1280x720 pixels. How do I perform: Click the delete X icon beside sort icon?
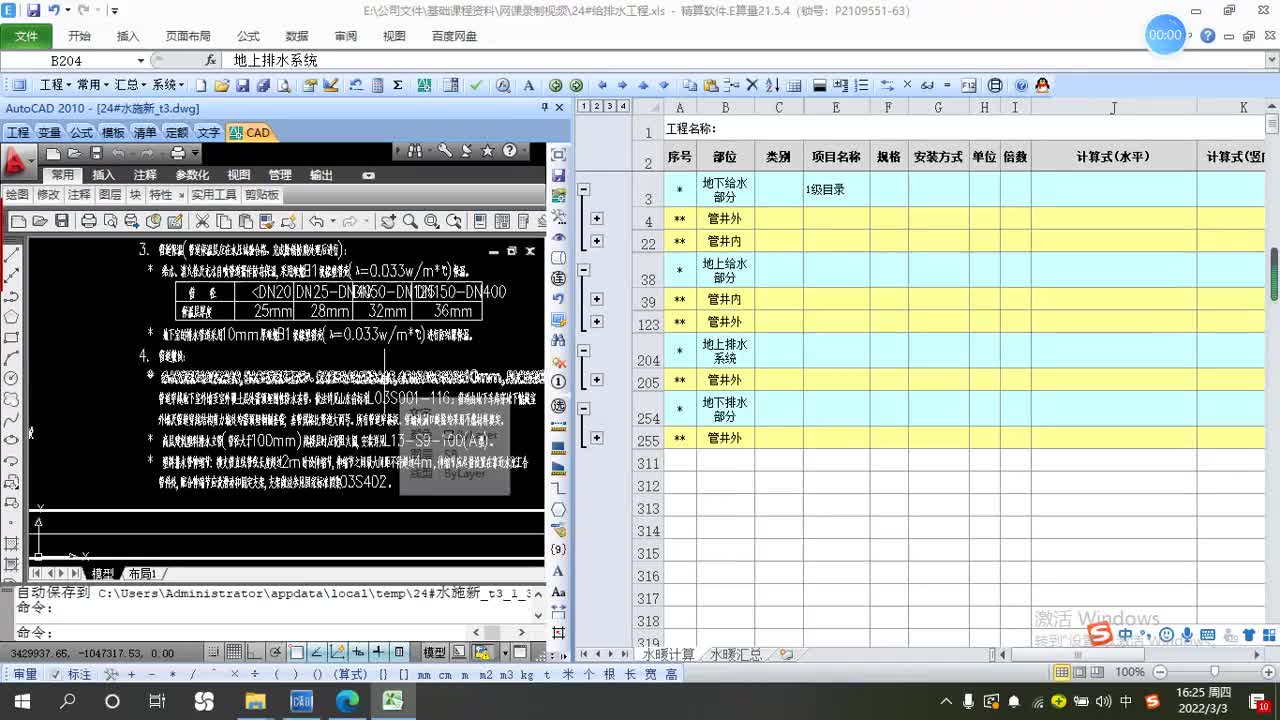753,86
